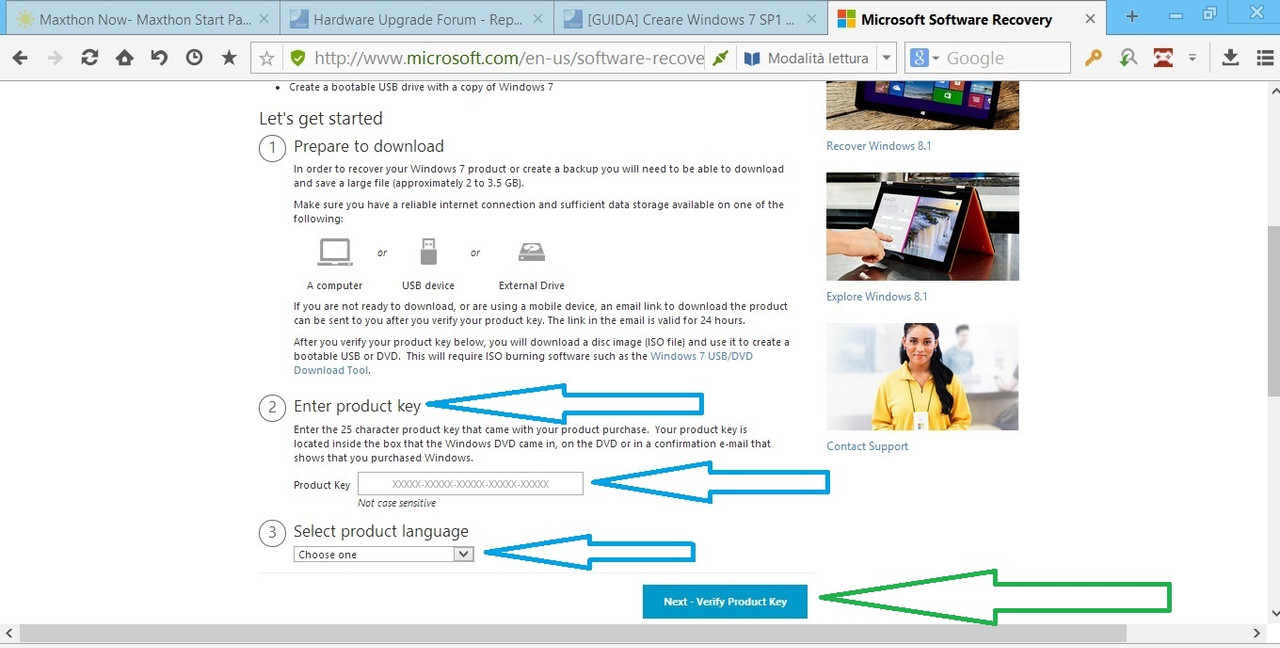Click the address bar URL

click(x=509, y=58)
